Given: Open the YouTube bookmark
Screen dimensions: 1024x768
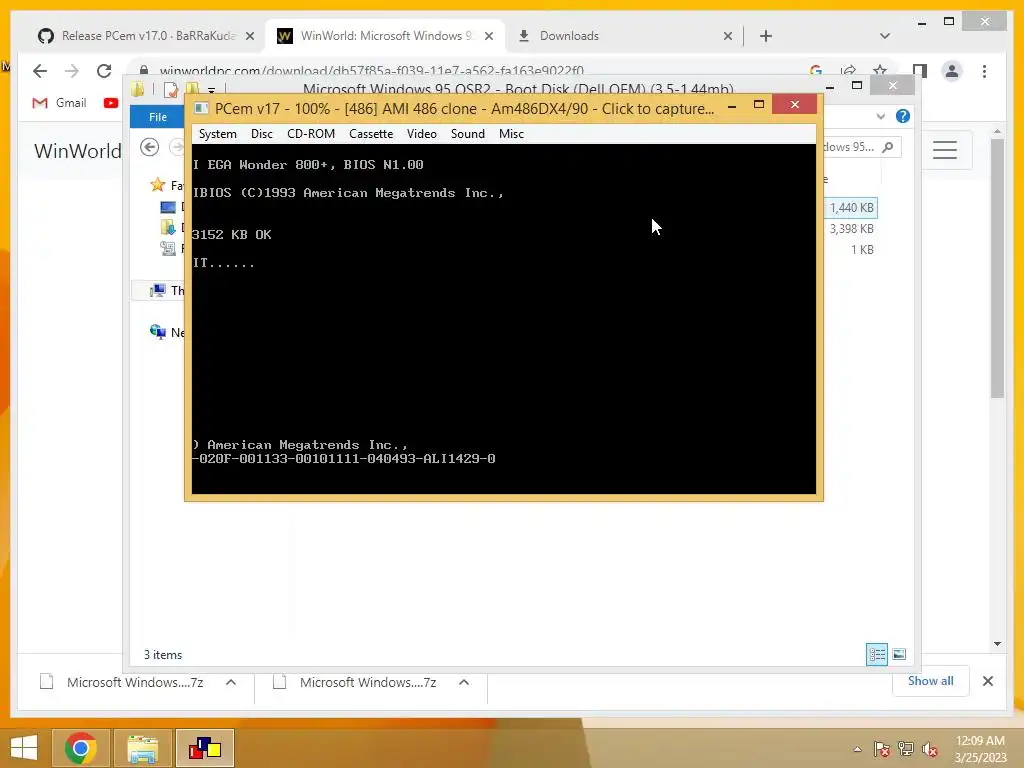Looking at the screenshot, I should pos(111,103).
